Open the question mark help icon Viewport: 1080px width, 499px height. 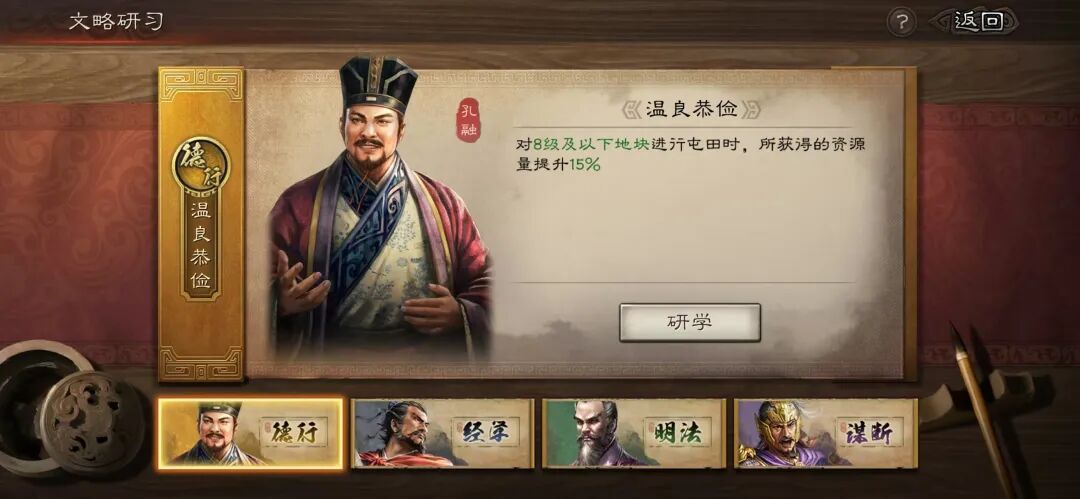pyautogui.click(x=901, y=22)
